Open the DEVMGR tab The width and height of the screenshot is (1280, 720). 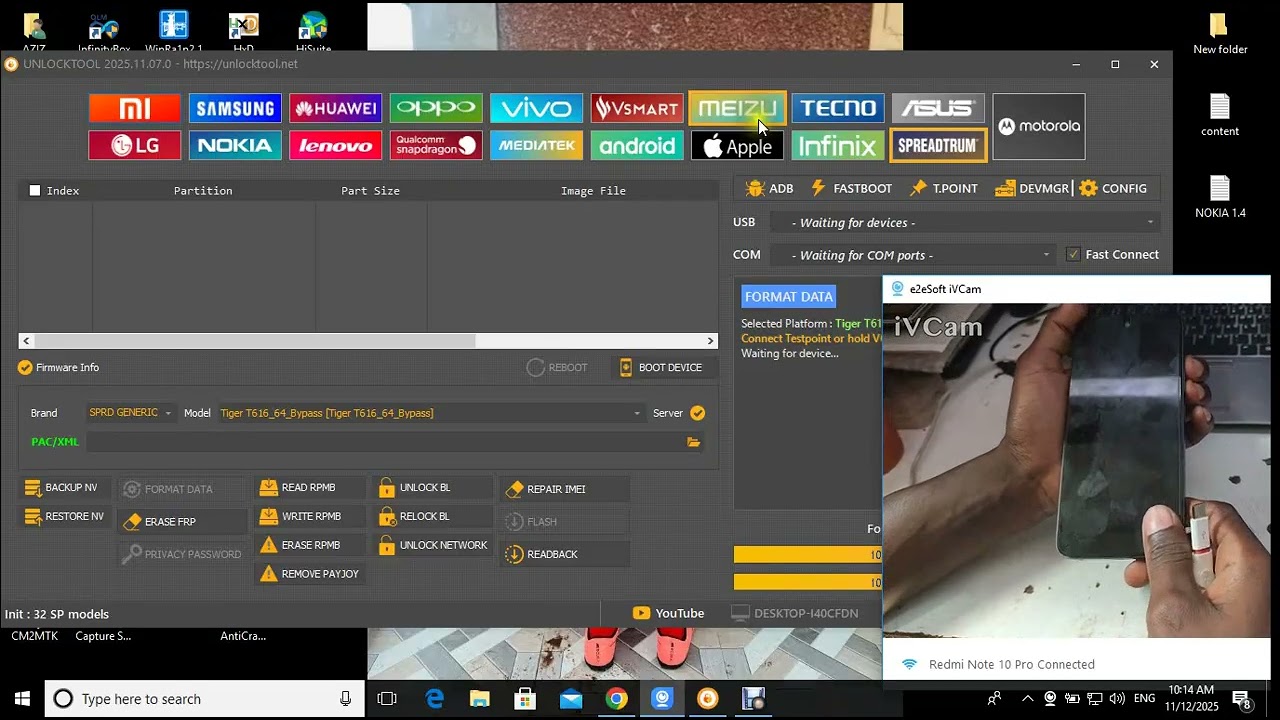(1032, 188)
